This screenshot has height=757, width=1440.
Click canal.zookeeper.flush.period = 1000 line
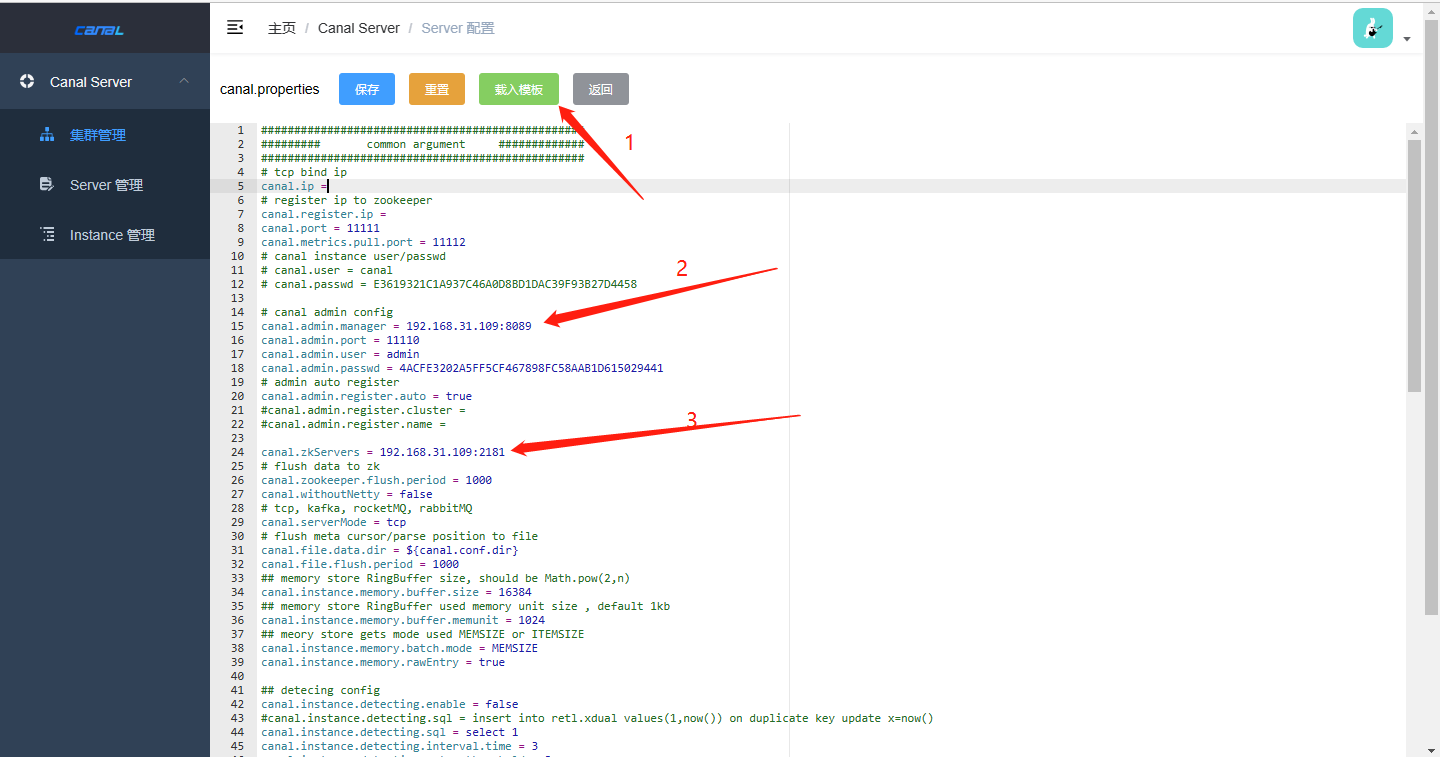coord(376,480)
